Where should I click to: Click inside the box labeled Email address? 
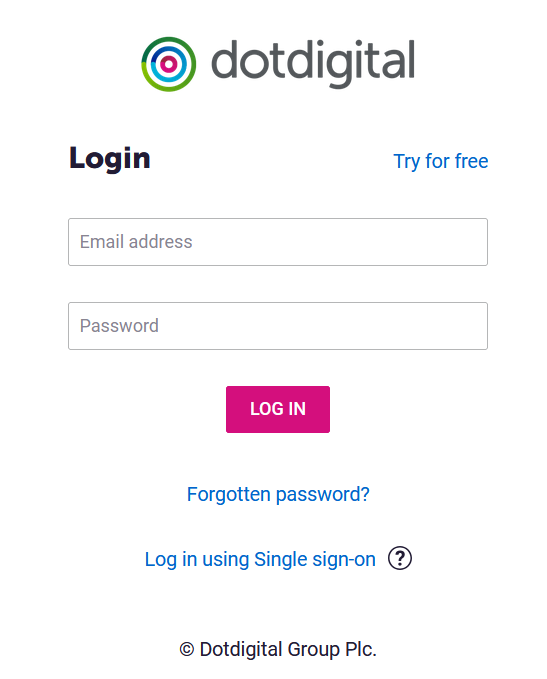pos(278,242)
